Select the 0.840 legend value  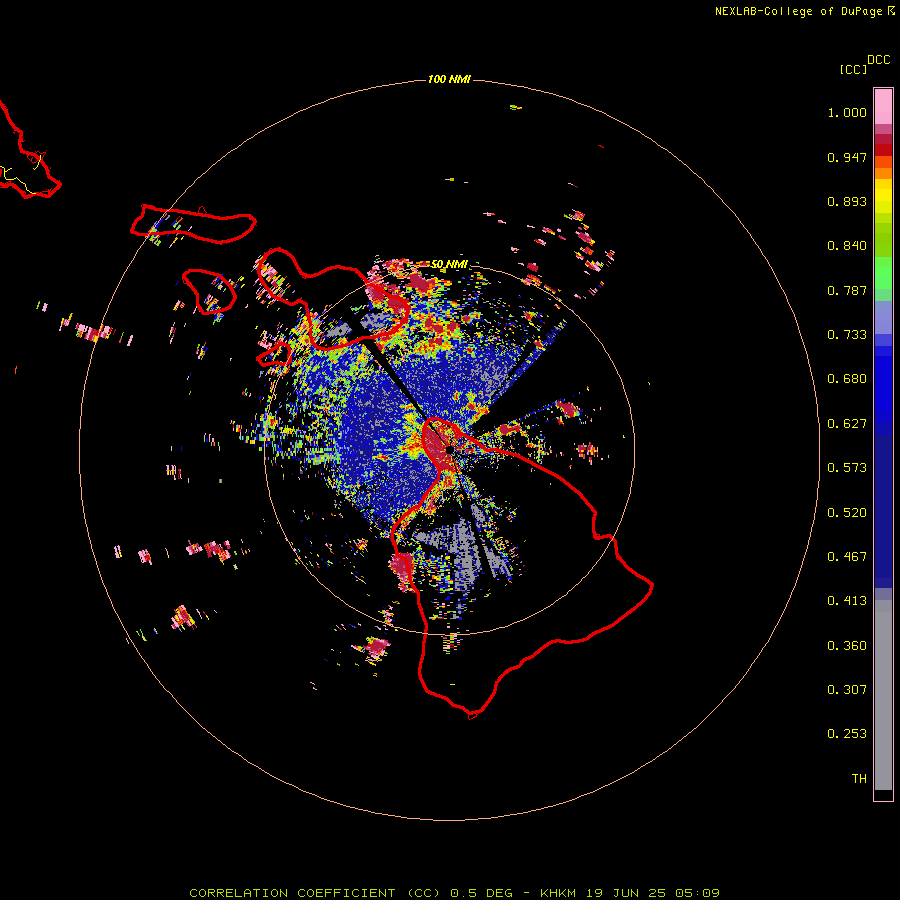(x=847, y=246)
